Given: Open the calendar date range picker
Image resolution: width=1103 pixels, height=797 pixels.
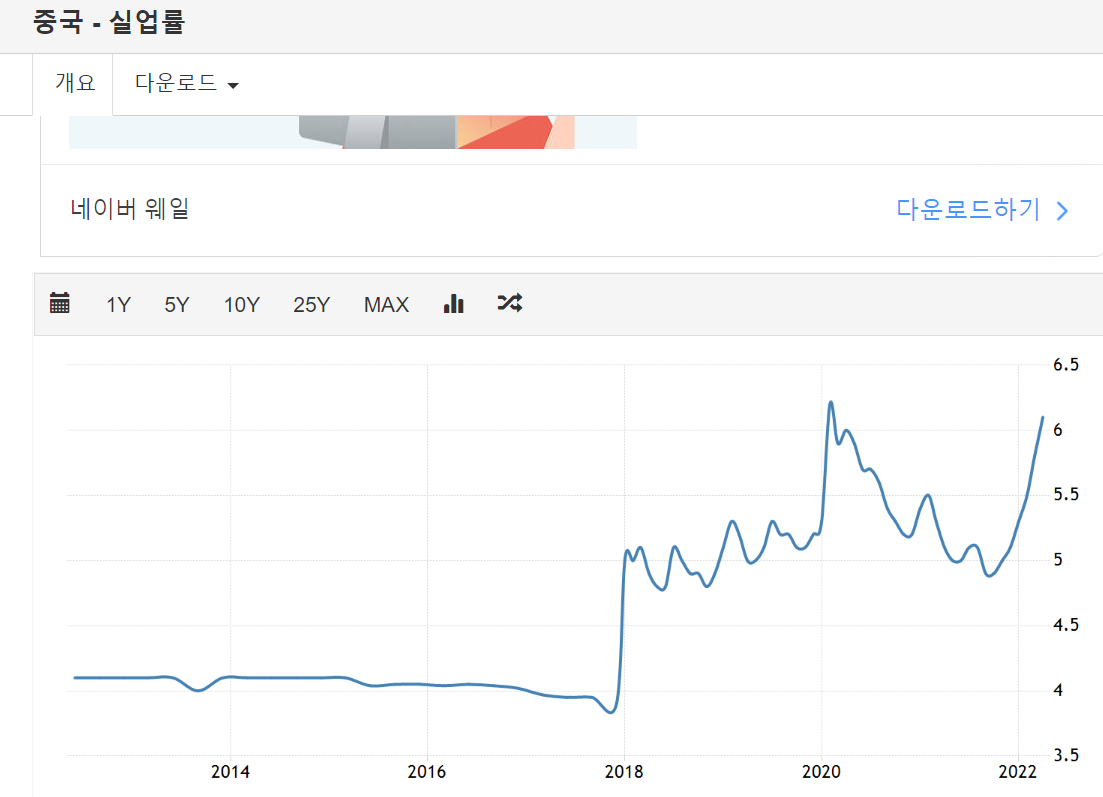Looking at the screenshot, I should [60, 303].
